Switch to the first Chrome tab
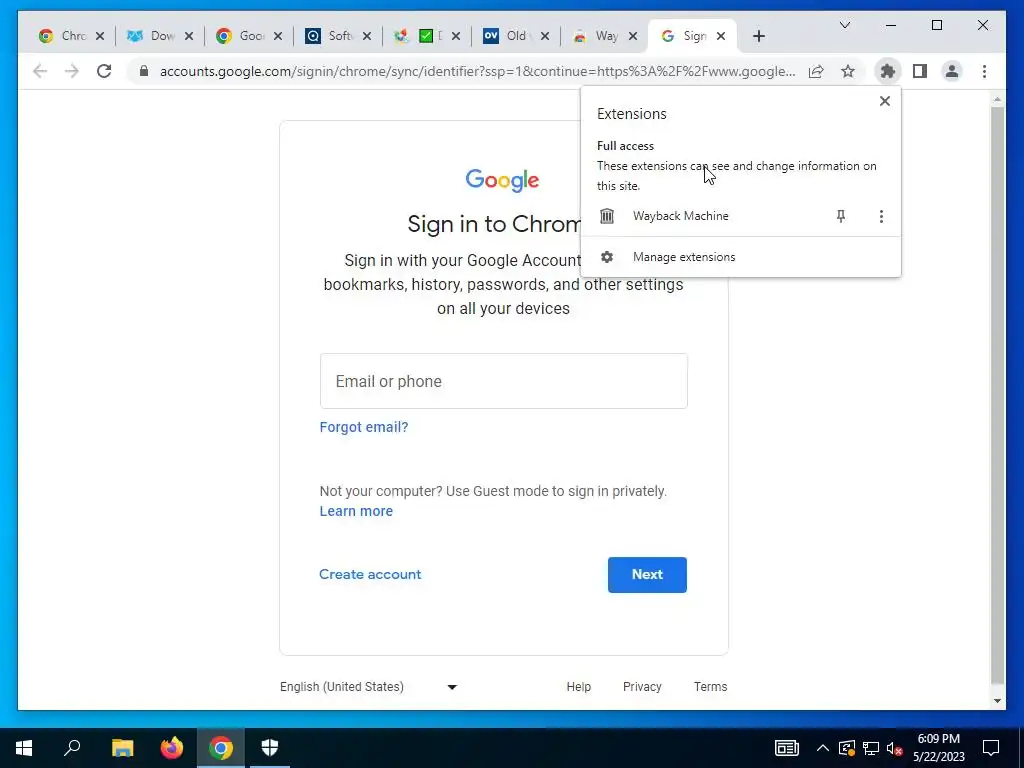 point(65,37)
